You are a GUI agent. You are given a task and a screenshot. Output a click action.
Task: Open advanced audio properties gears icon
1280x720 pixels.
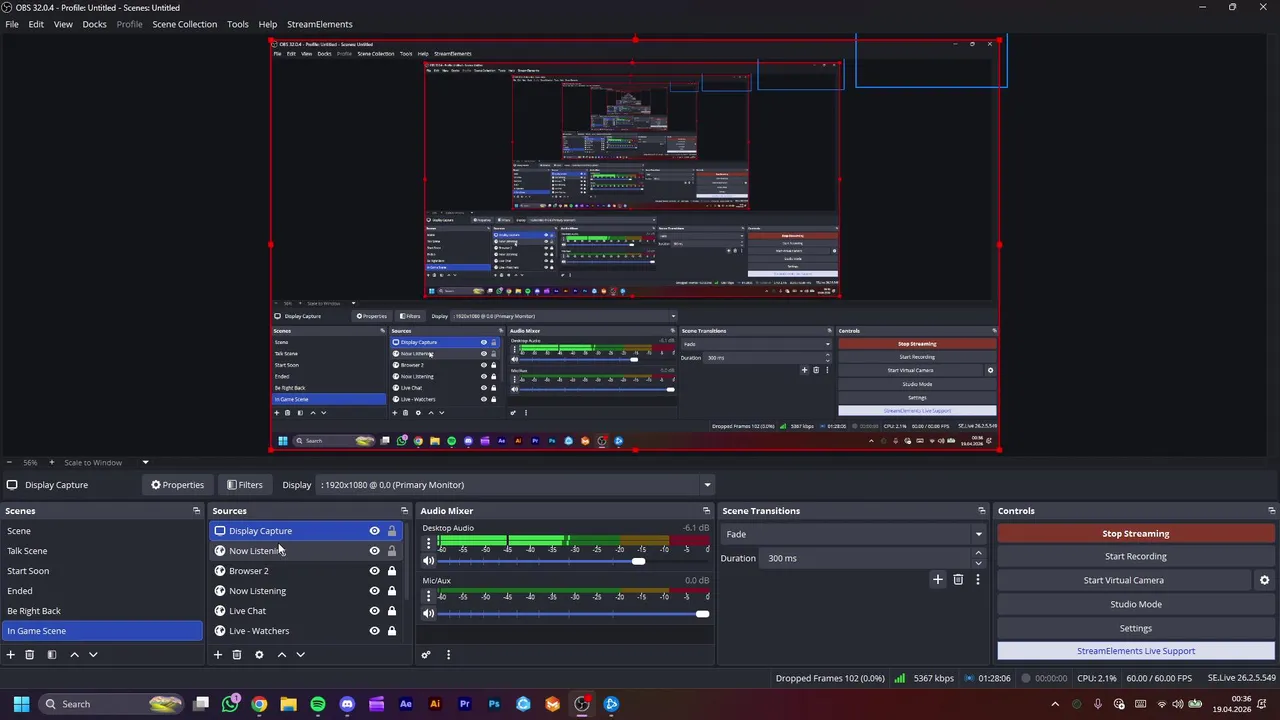click(x=426, y=654)
